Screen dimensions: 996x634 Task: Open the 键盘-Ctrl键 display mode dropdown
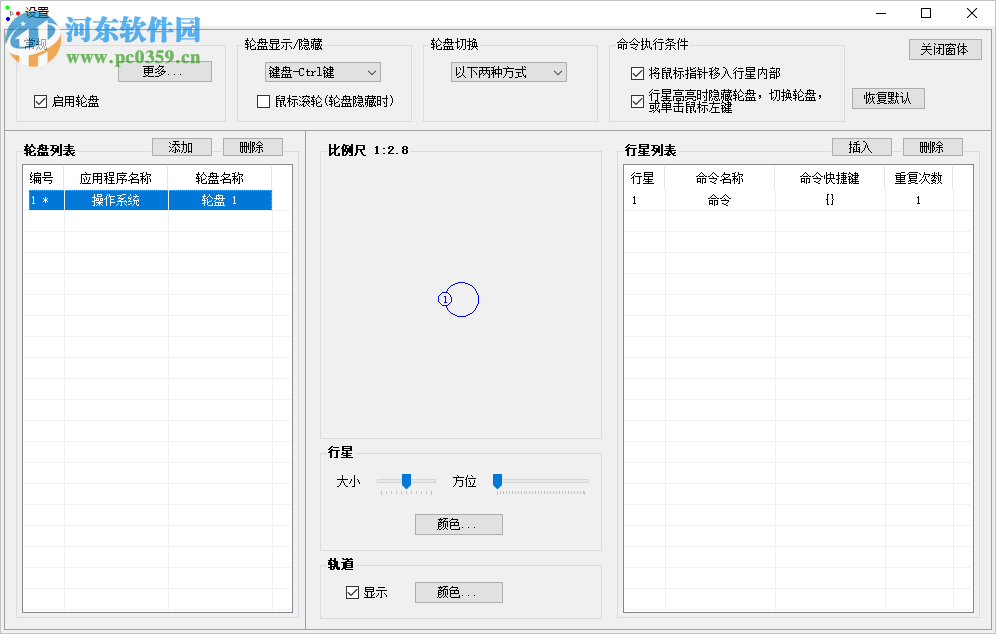[x=321, y=72]
